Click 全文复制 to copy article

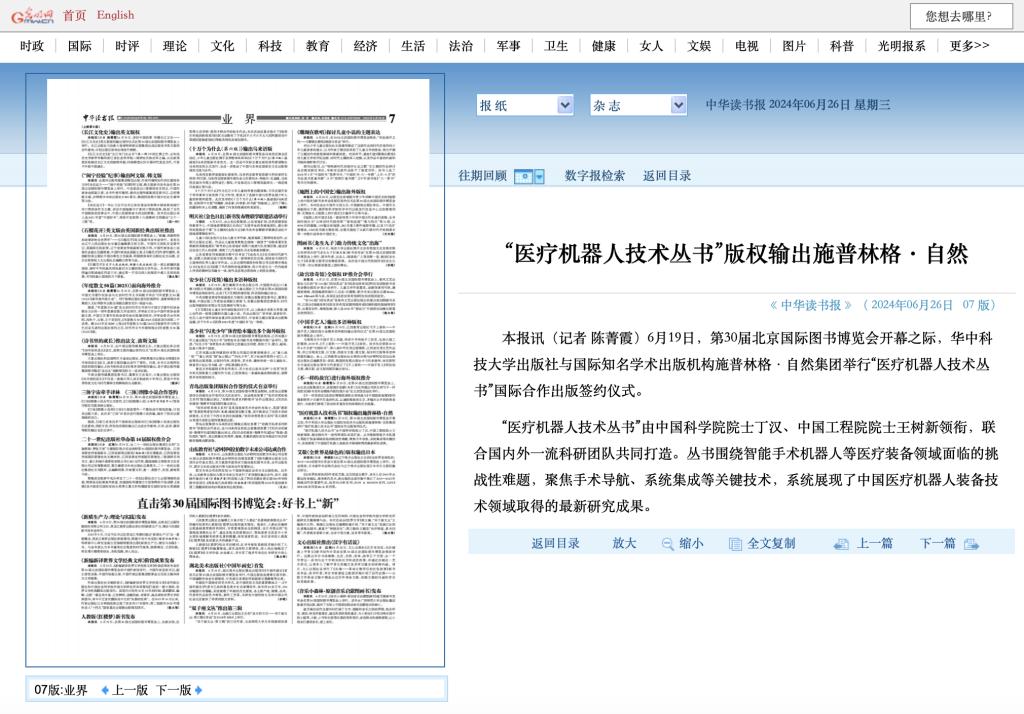coord(771,544)
